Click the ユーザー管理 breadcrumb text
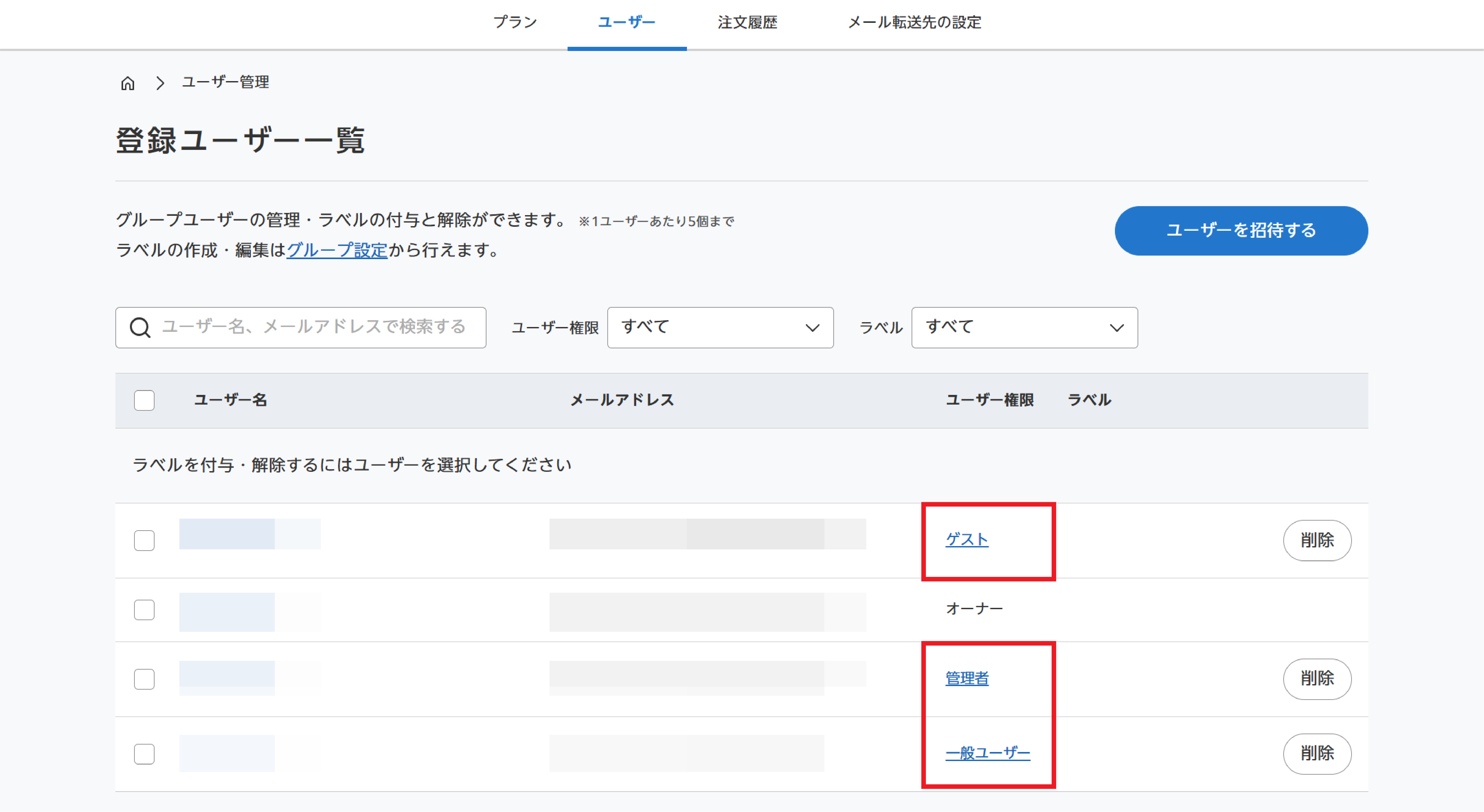This screenshot has height=812, width=1484. pyautogui.click(x=225, y=82)
